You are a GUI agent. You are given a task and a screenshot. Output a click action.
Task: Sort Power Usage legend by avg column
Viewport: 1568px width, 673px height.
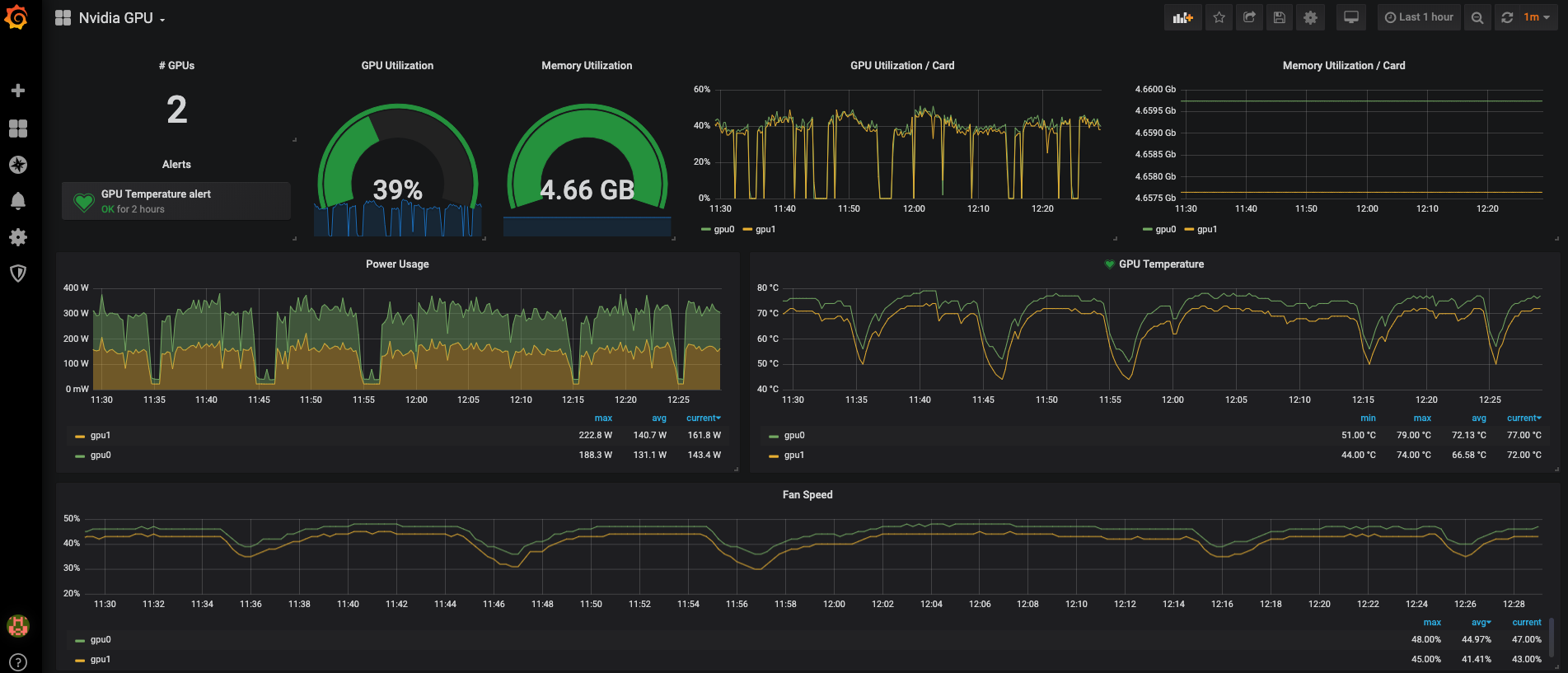[659, 418]
